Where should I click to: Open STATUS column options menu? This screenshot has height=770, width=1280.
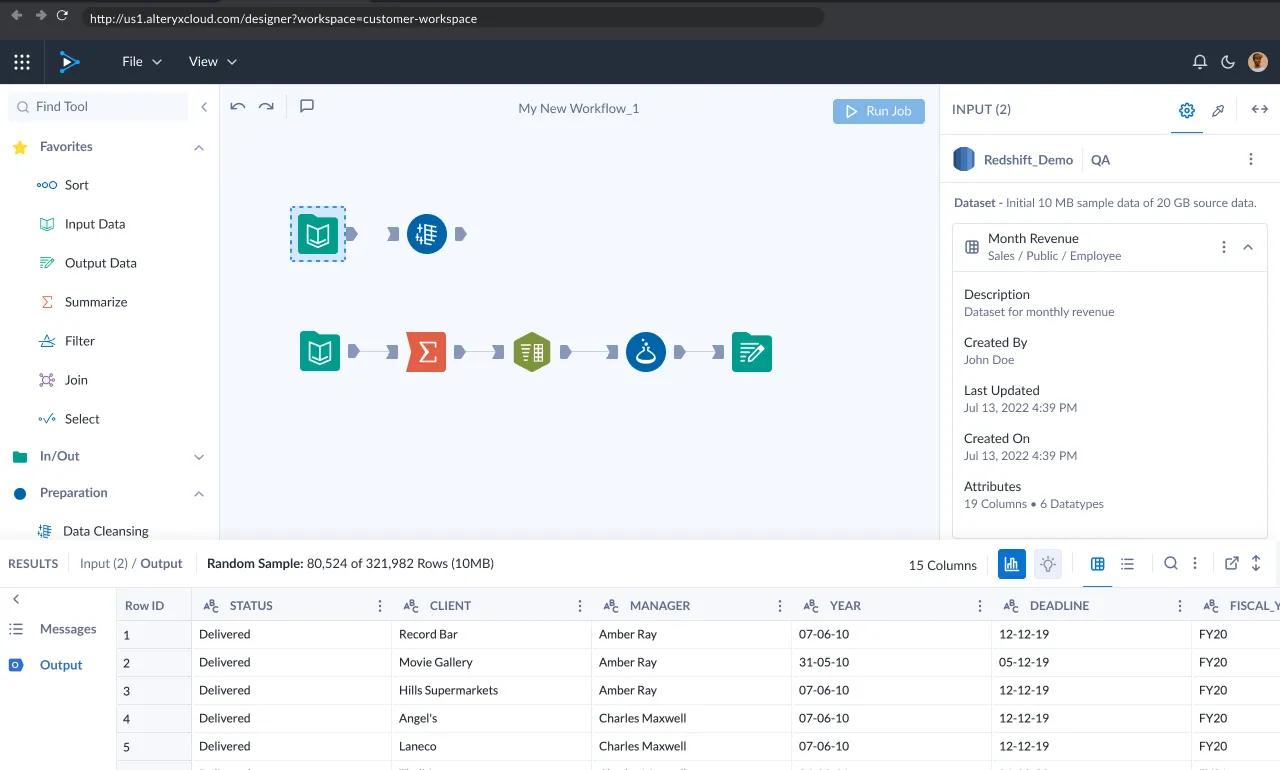click(x=380, y=606)
